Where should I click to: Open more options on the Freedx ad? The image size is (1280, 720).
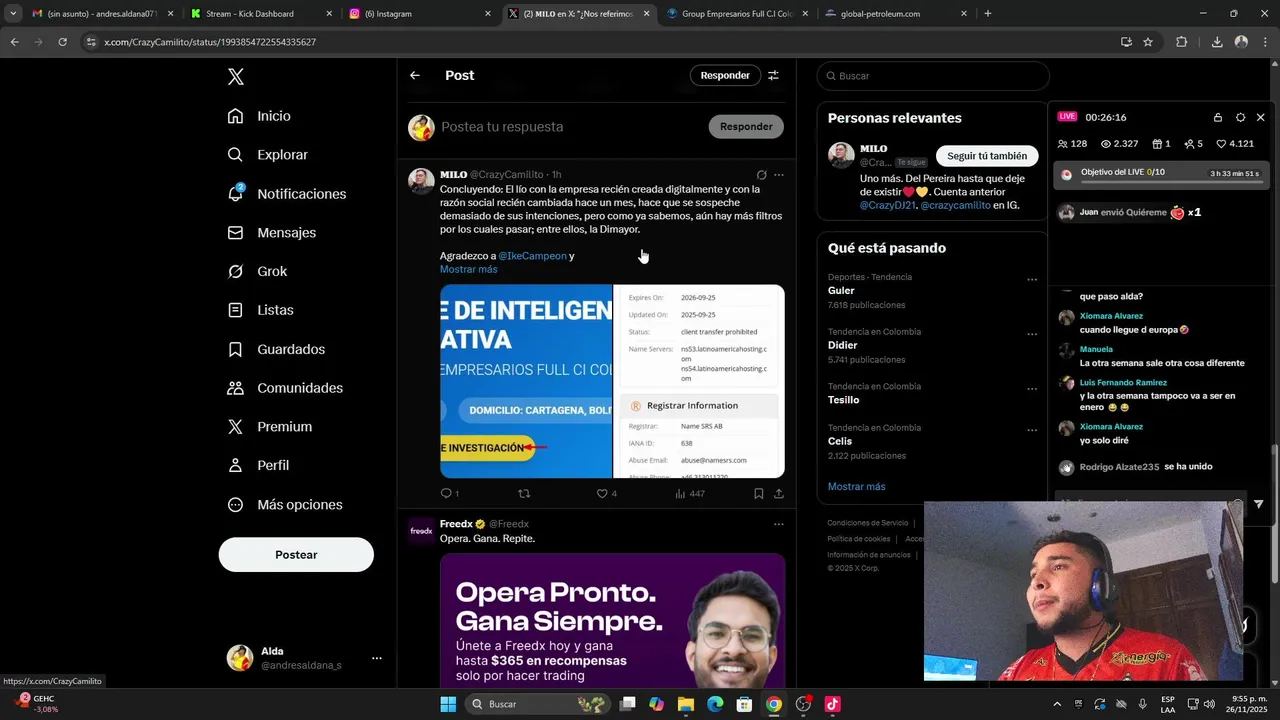pos(779,524)
